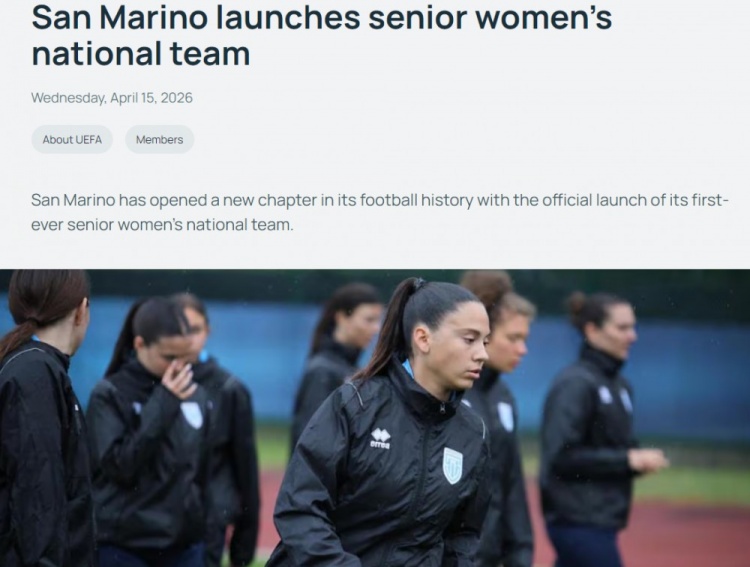Click the green grass strip in the photo
Image resolution: width=750 pixels, height=567 pixels.
tap(694, 483)
